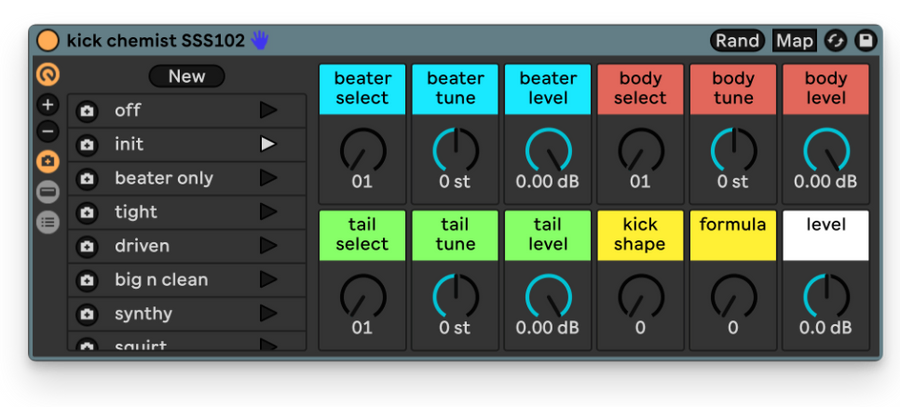Click the body select knob

[x=641, y=150]
